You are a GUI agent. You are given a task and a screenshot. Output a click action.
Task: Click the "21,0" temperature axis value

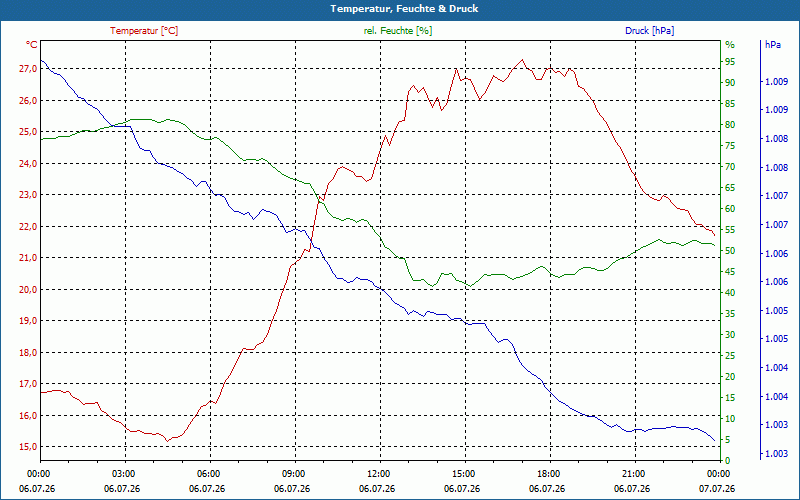(x=28, y=258)
